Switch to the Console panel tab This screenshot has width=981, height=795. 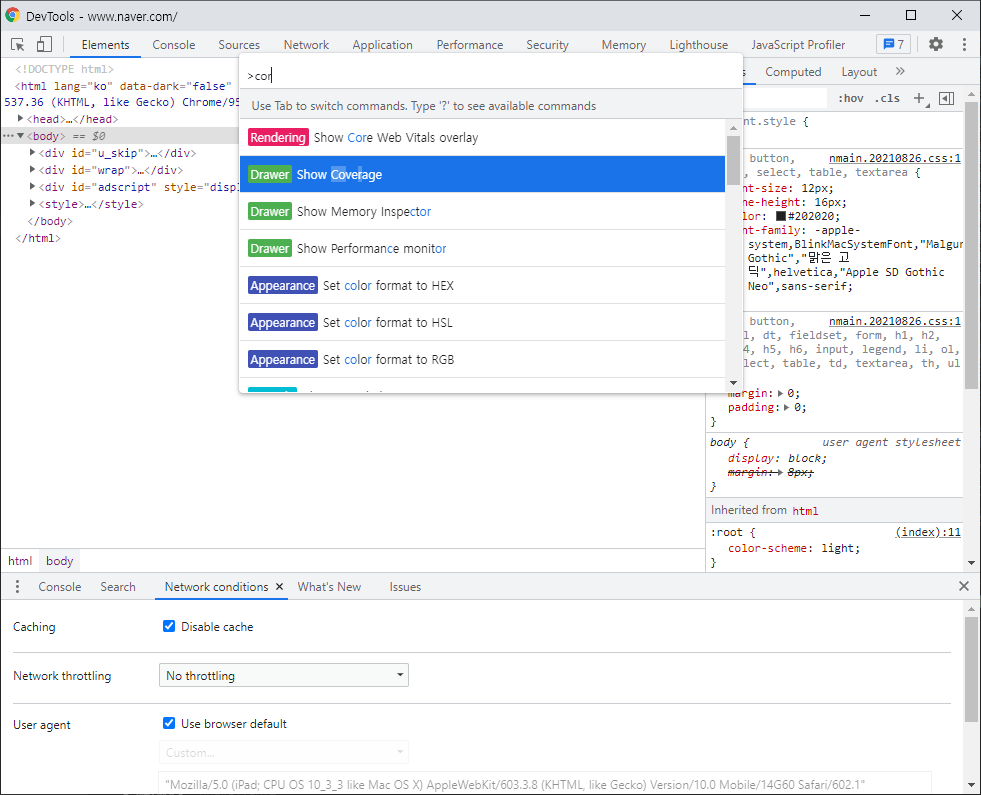[173, 45]
